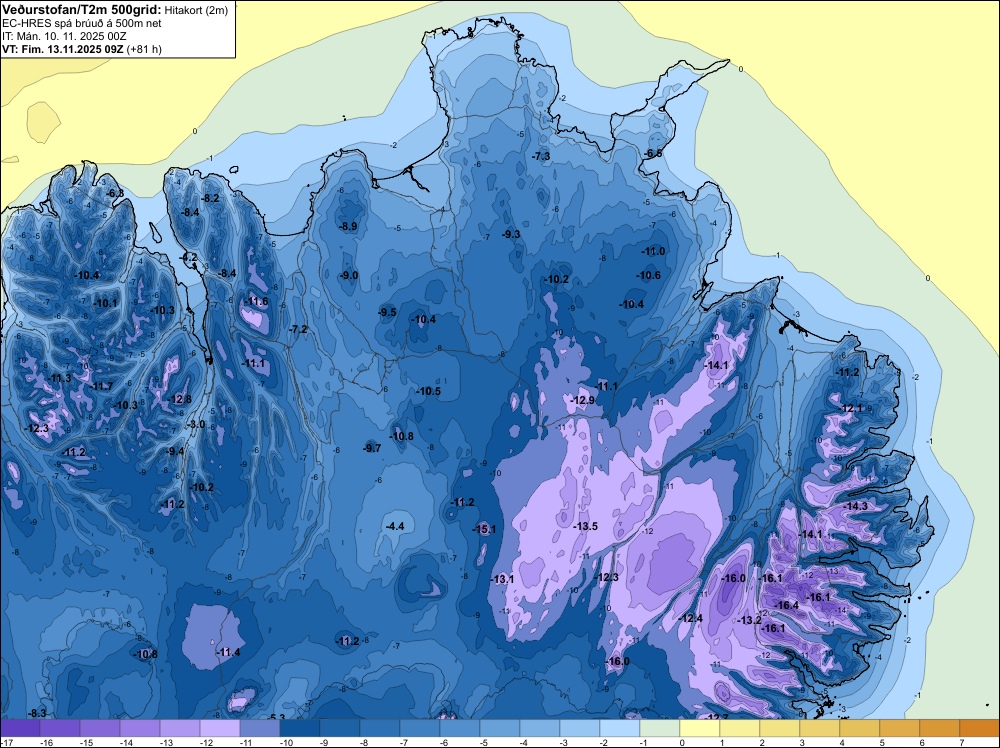Image resolution: width=1000 pixels, height=748 pixels.
Task: Click the -6.3 temperature value
Action: tap(115, 193)
